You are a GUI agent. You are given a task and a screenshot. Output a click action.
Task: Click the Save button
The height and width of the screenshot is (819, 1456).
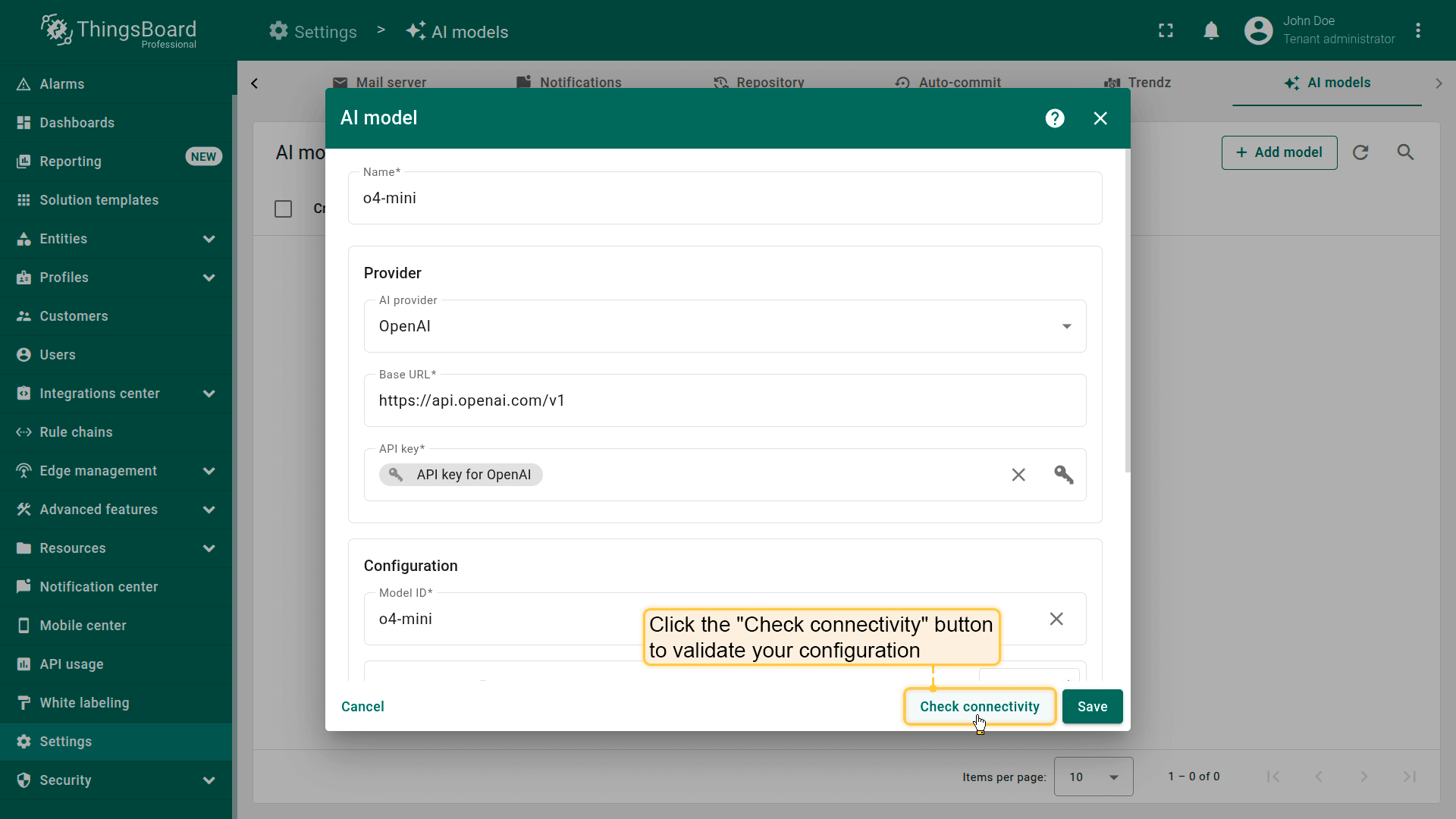click(x=1092, y=706)
